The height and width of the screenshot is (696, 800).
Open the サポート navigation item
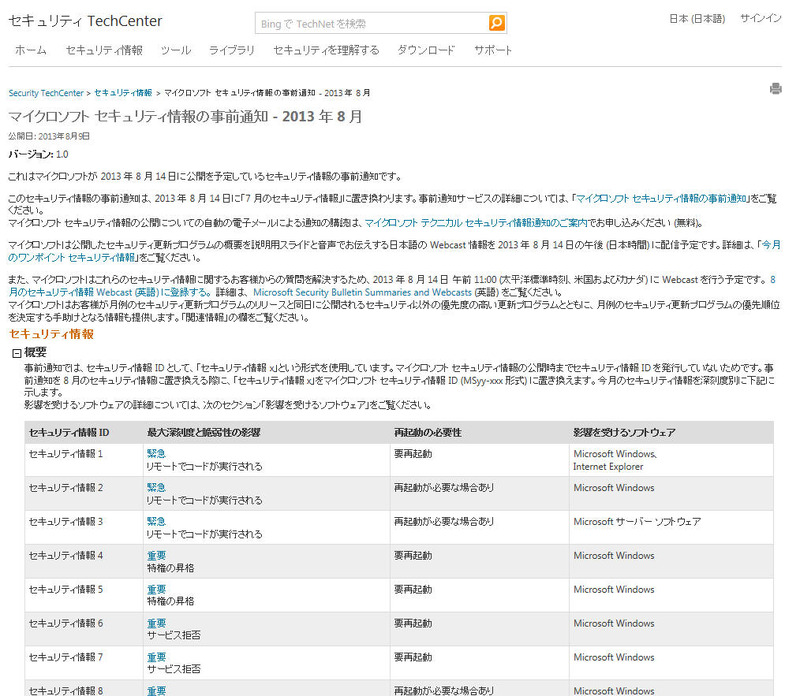coord(493,50)
